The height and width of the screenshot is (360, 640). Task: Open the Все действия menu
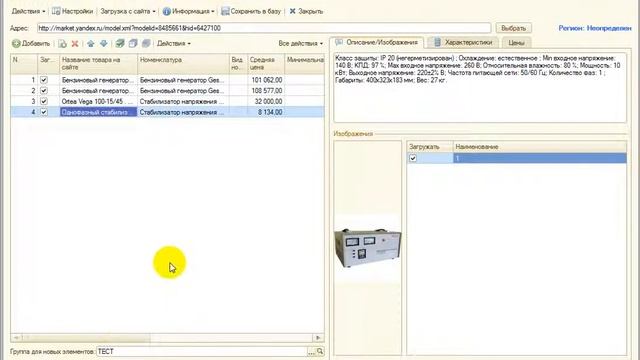click(x=301, y=43)
